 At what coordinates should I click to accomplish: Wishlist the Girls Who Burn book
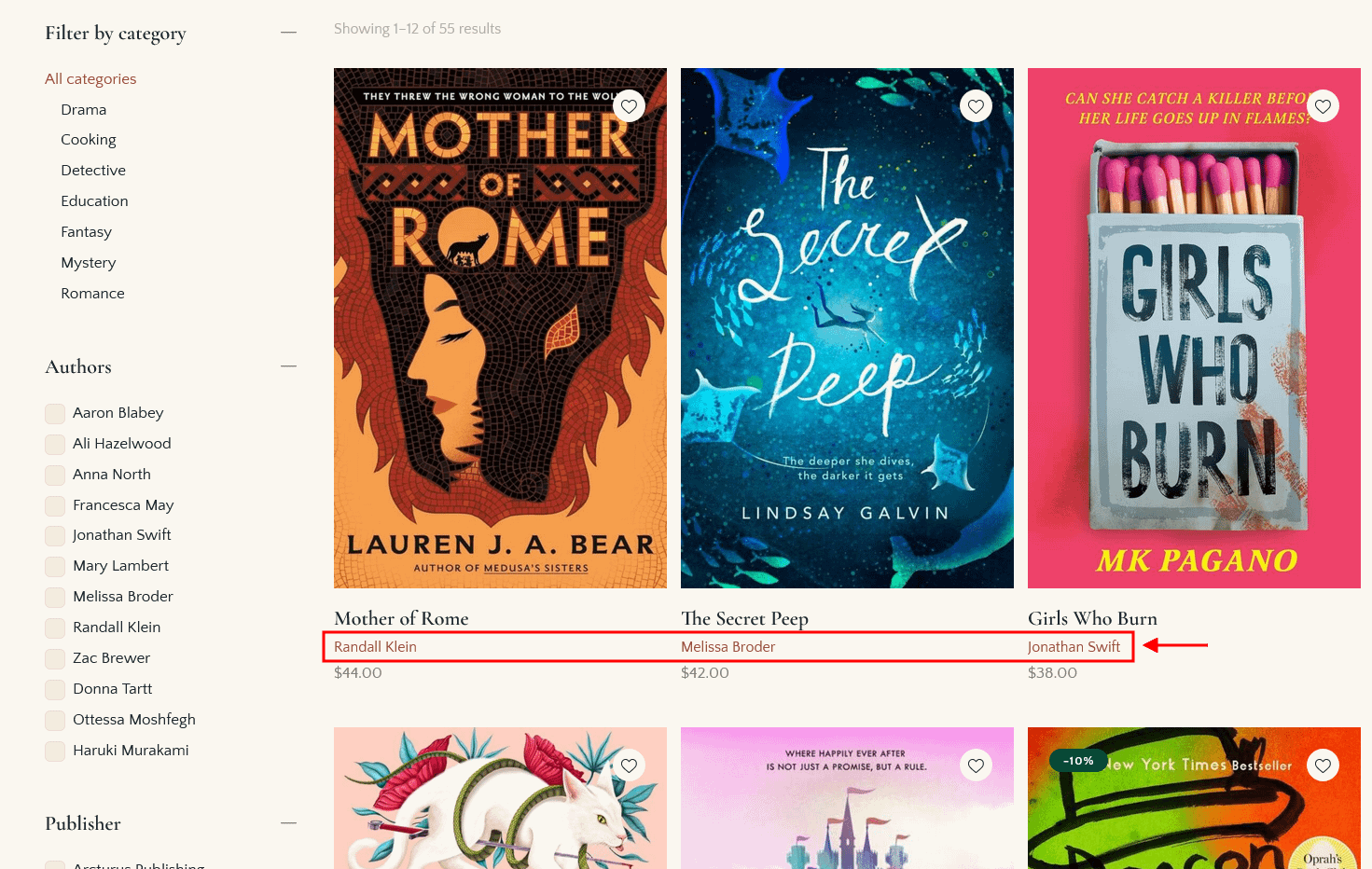click(1323, 106)
